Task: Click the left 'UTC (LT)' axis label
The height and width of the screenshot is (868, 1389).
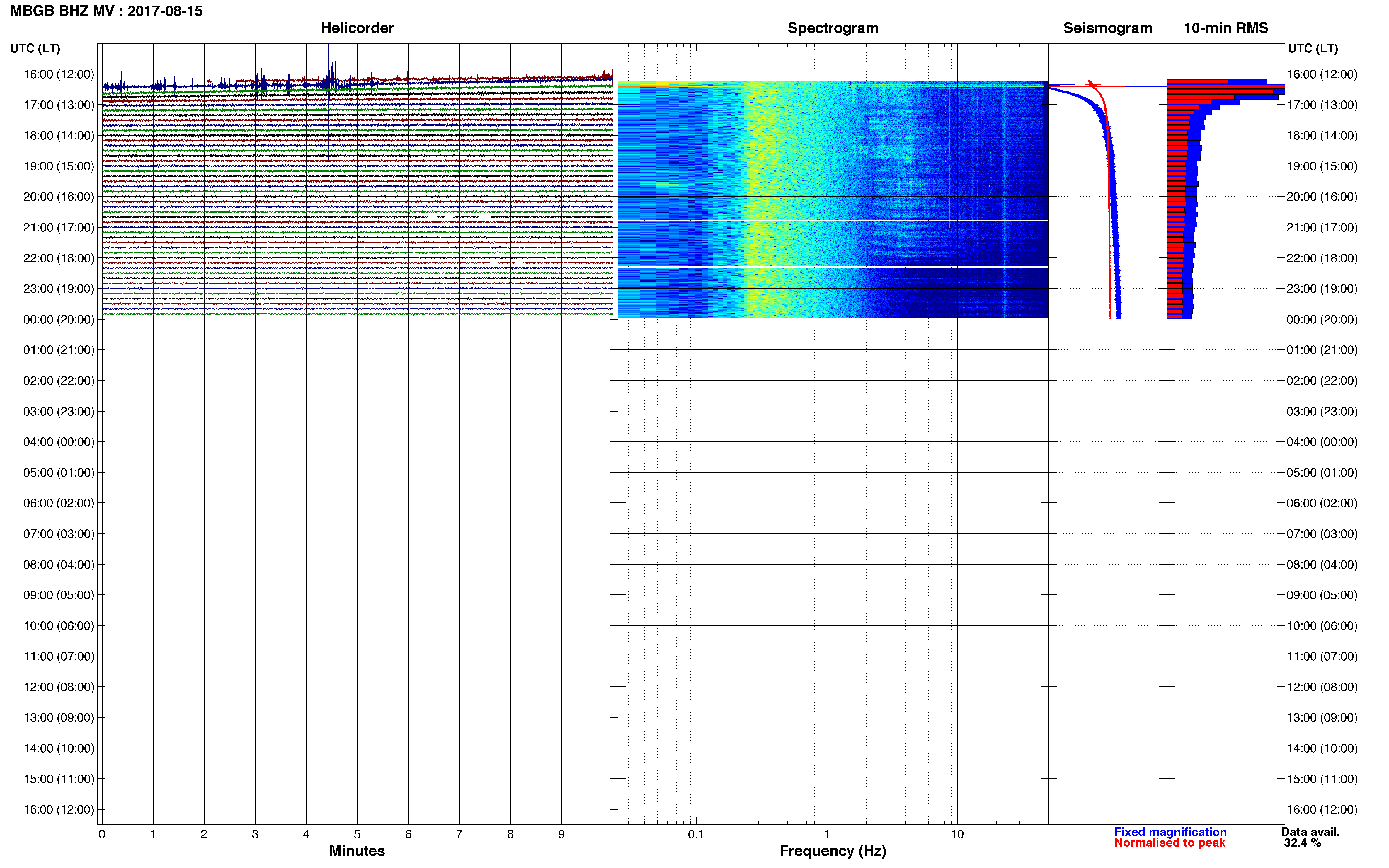Action: pos(35,48)
